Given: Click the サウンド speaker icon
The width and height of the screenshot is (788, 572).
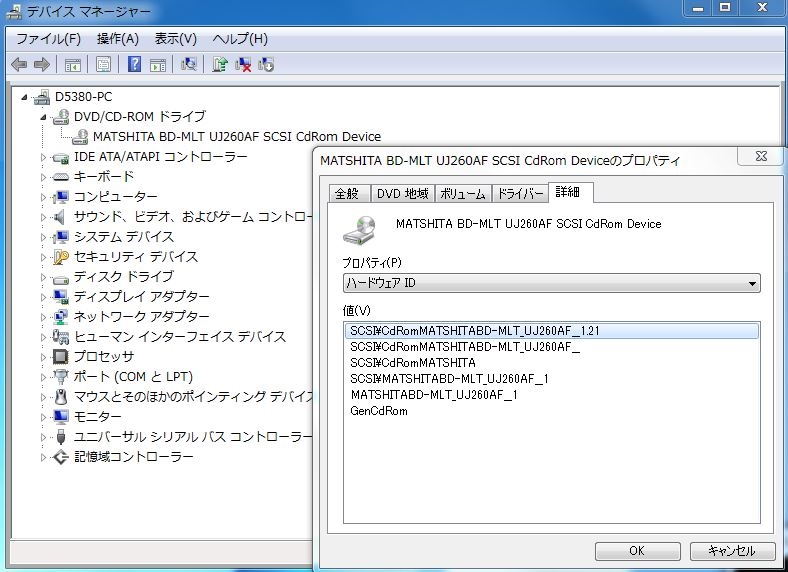Looking at the screenshot, I should 59,217.
